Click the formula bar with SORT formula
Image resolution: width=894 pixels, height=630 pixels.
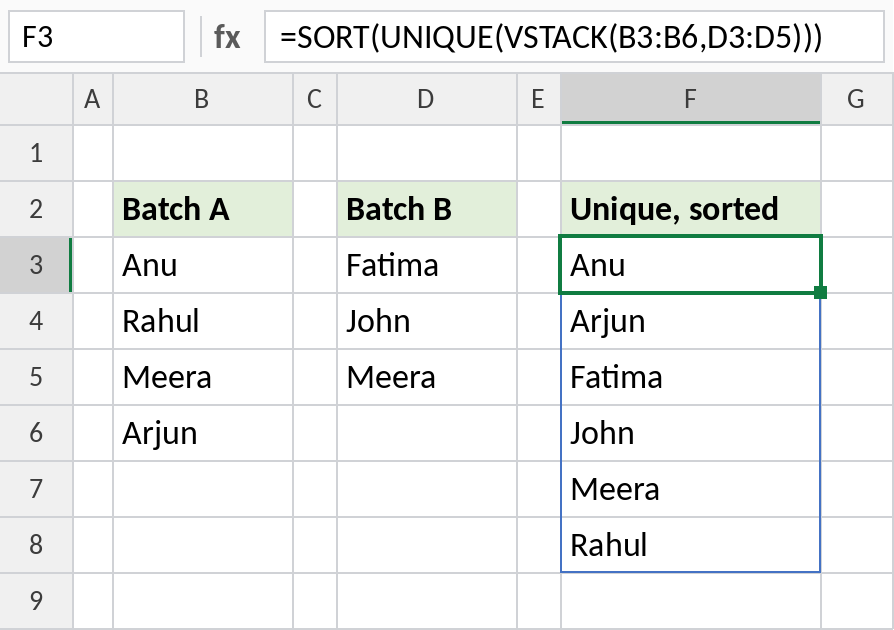[x=574, y=36]
